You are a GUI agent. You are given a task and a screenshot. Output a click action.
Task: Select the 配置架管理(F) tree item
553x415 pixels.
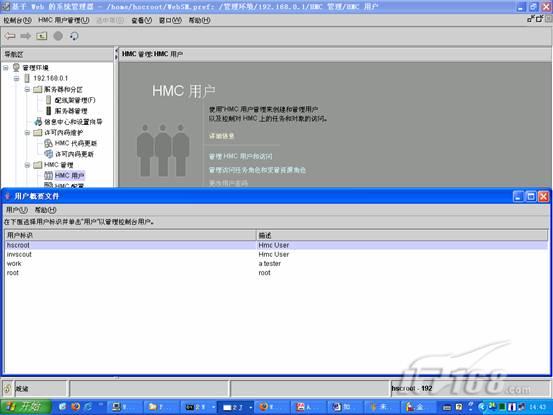point(75,100)
